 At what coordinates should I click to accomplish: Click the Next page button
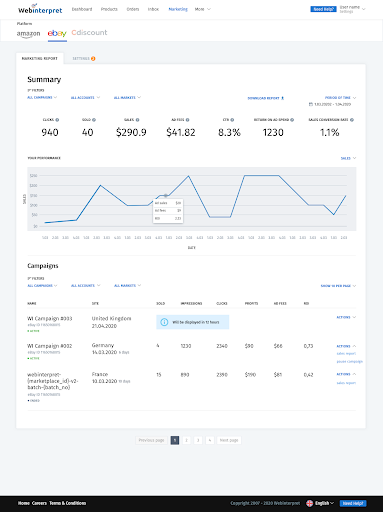229,440
